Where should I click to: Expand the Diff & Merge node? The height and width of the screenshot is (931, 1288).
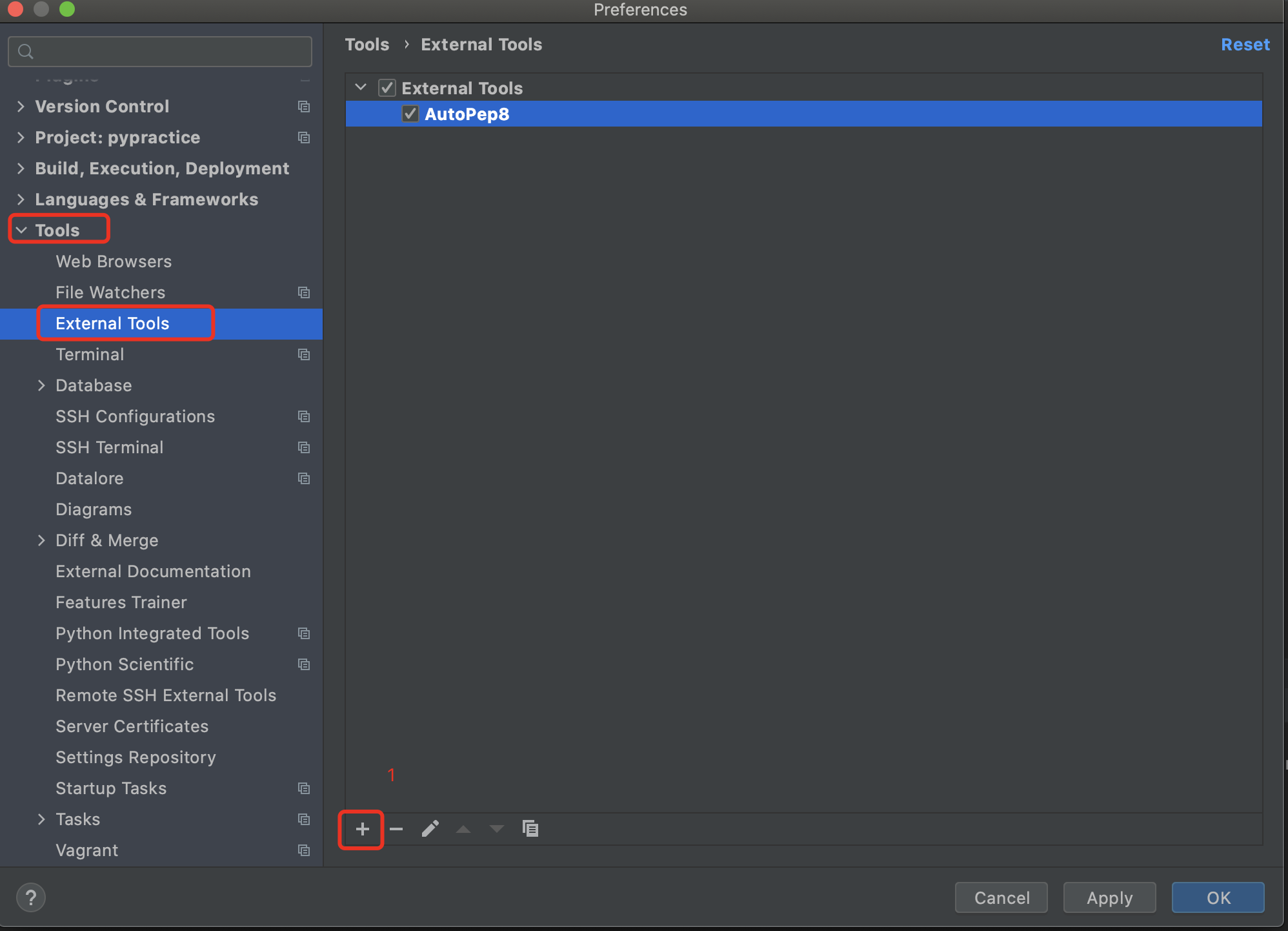(x=41, y=540)
